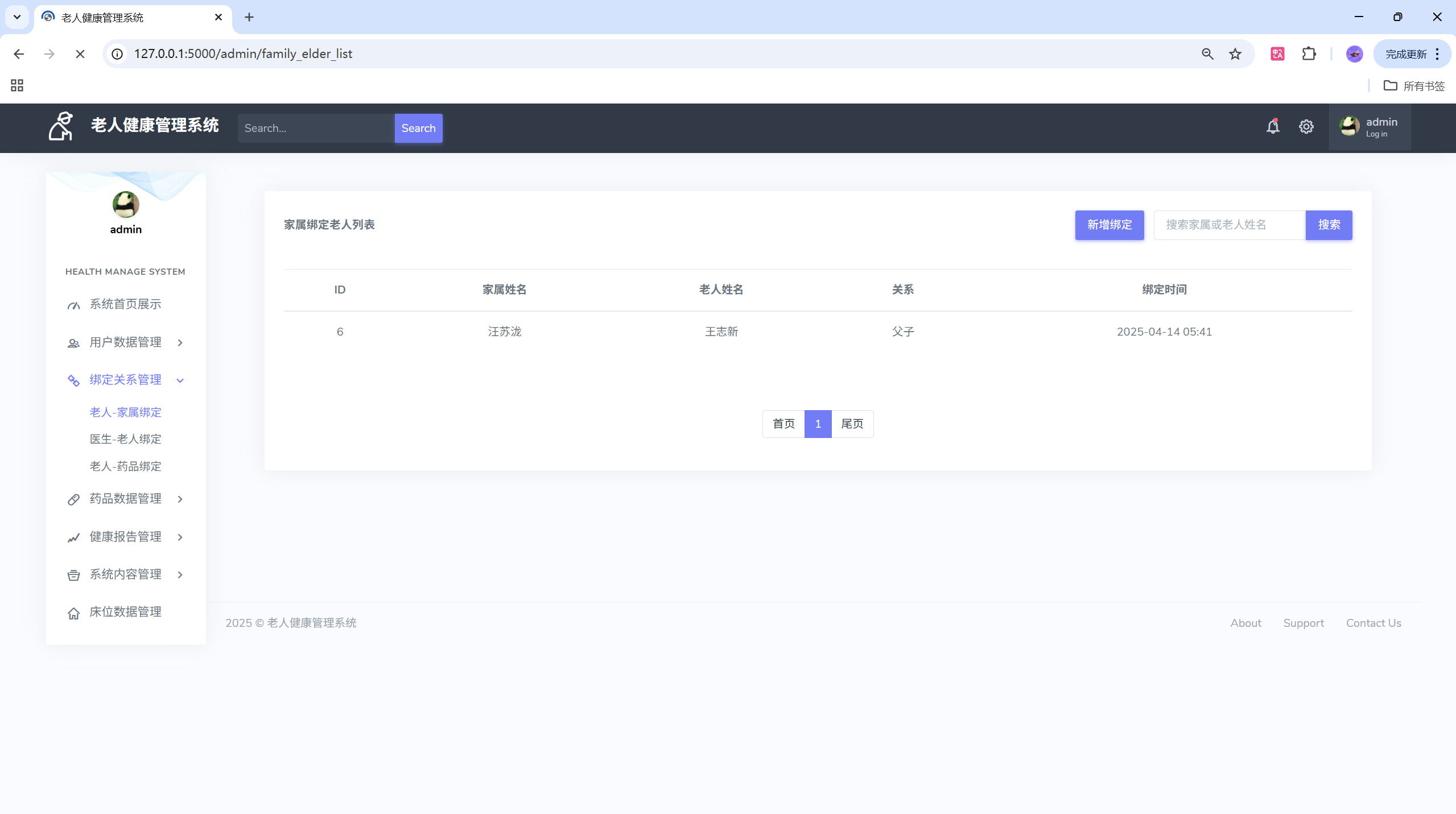1456x814 pixels.
Task: Select the 老人-药品绑定 submenu item
Action: tap(125, 466)
